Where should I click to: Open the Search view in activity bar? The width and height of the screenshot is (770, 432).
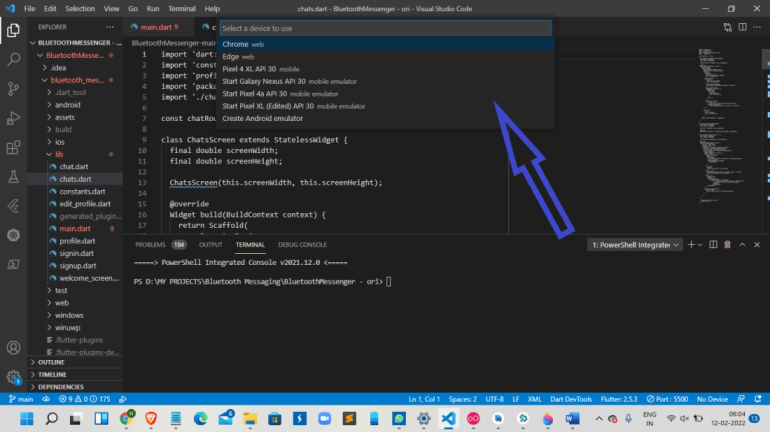(x=13, y=59)
